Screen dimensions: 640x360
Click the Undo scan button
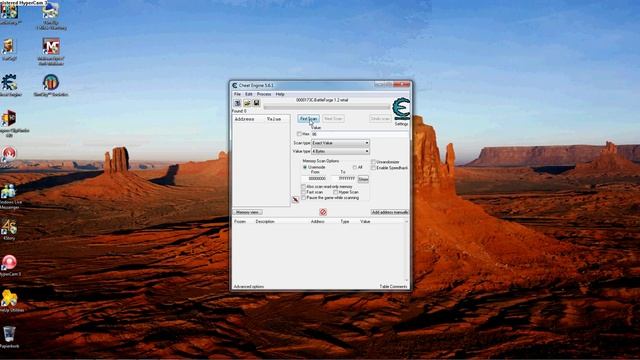click(380, 119)
